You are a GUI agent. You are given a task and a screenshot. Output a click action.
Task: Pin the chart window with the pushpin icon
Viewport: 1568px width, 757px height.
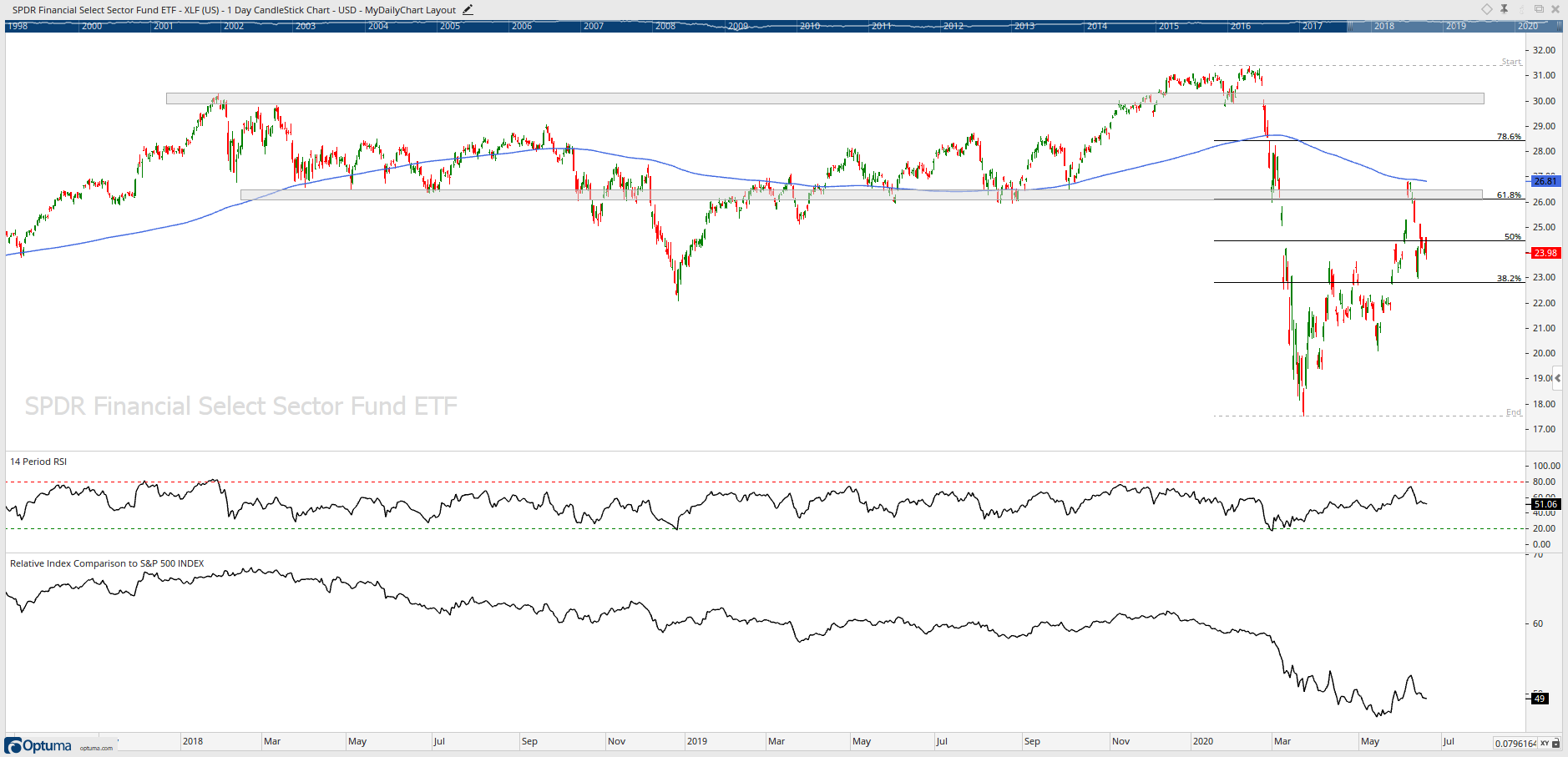1504,9
